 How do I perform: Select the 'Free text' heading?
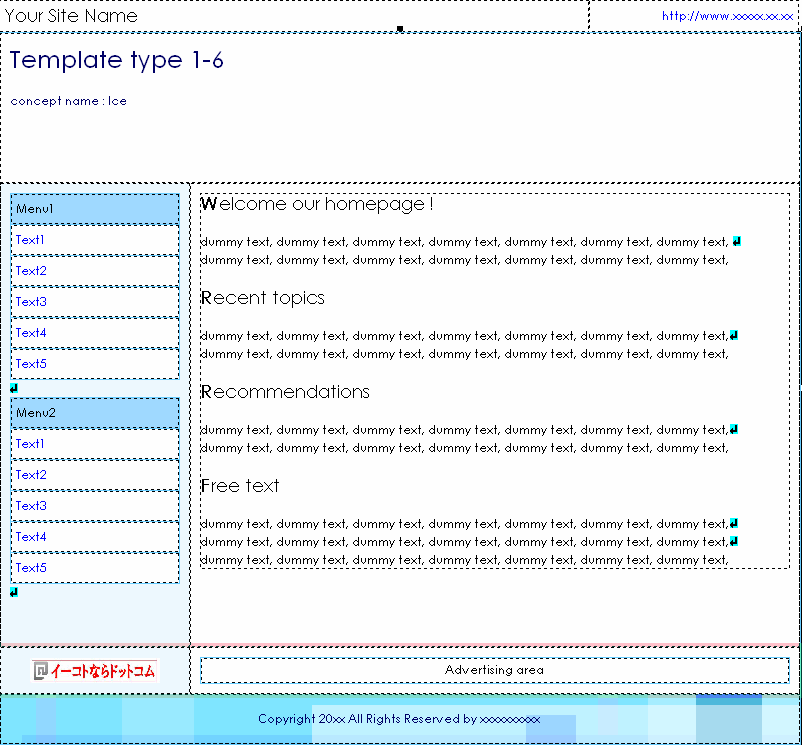click(x=240, y=486)
